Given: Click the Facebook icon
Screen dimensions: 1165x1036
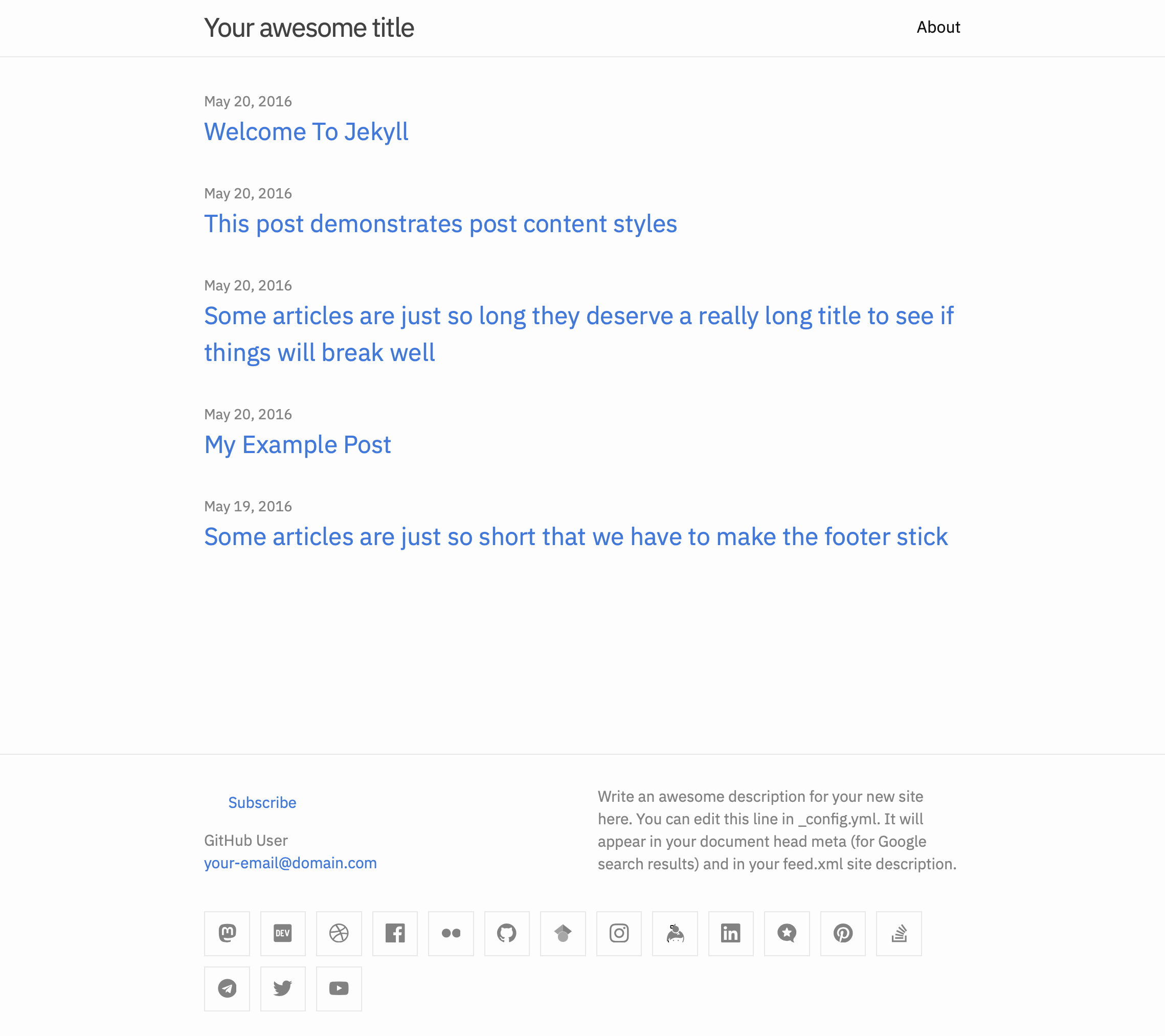Looking at the screenshot, I should 394,933.
